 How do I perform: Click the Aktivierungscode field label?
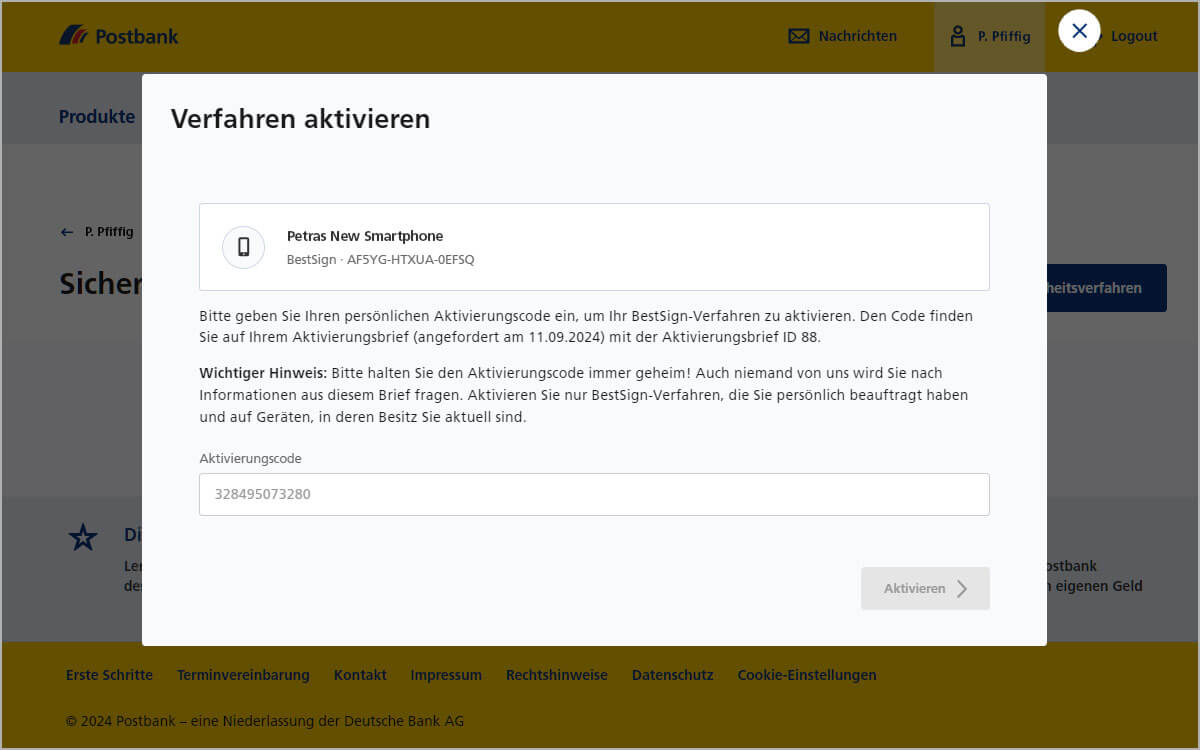pyautogui.click(x=250, y=458)
